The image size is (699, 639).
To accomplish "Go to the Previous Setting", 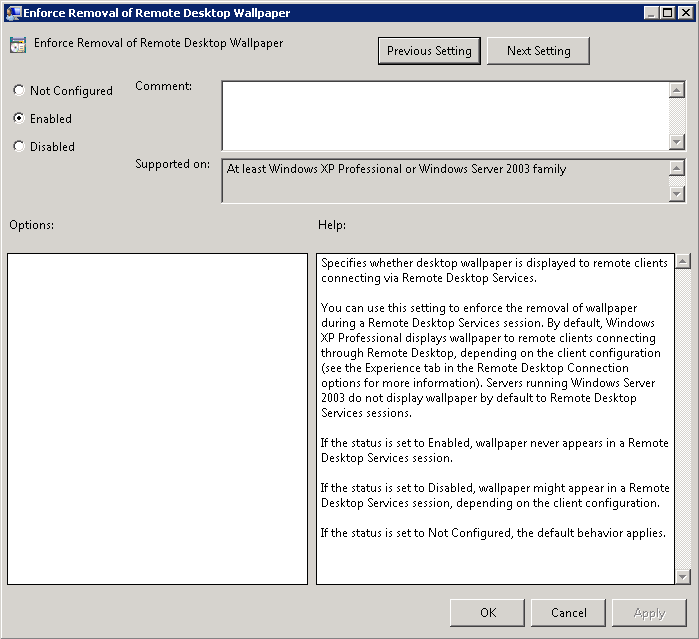I will [429, 51].
